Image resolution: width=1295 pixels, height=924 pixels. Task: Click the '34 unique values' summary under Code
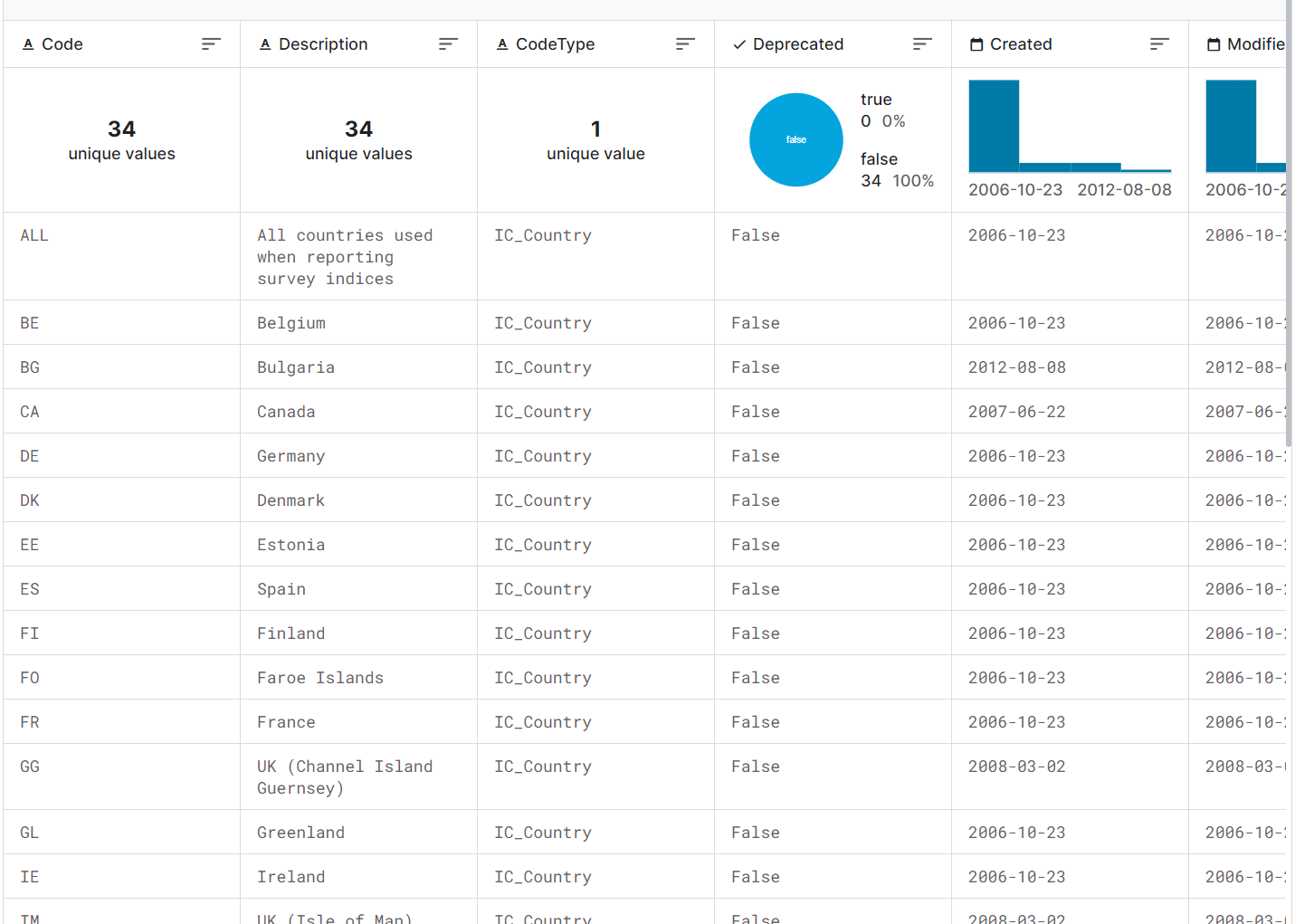coord(122,140)
